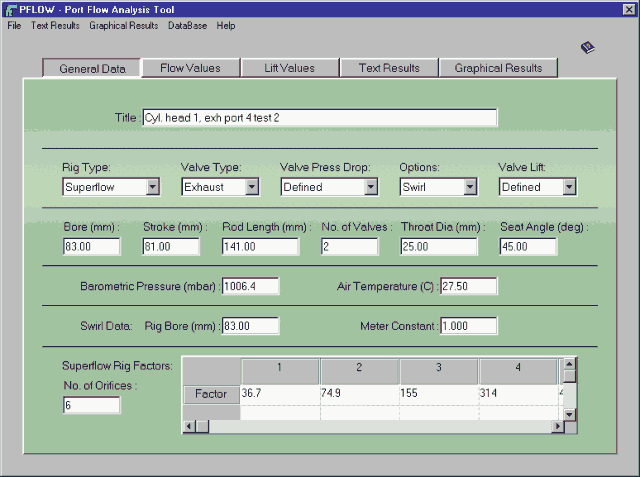
Task: Expand the Options dropdown arrow
Action: point(470,187)
